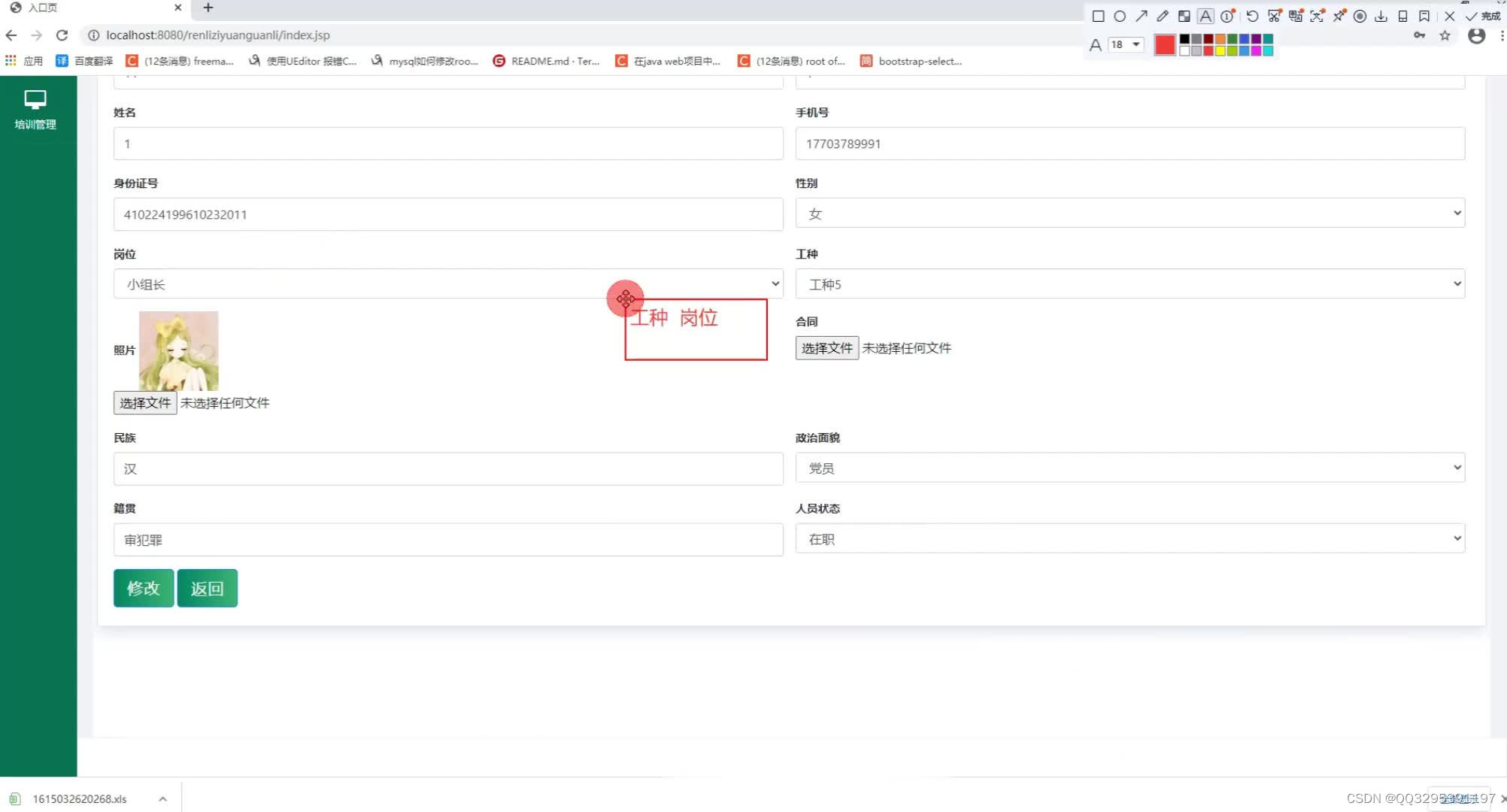Select the mosaic blur tool
Screen dimensions: 1507x812
coord(1184,17)
